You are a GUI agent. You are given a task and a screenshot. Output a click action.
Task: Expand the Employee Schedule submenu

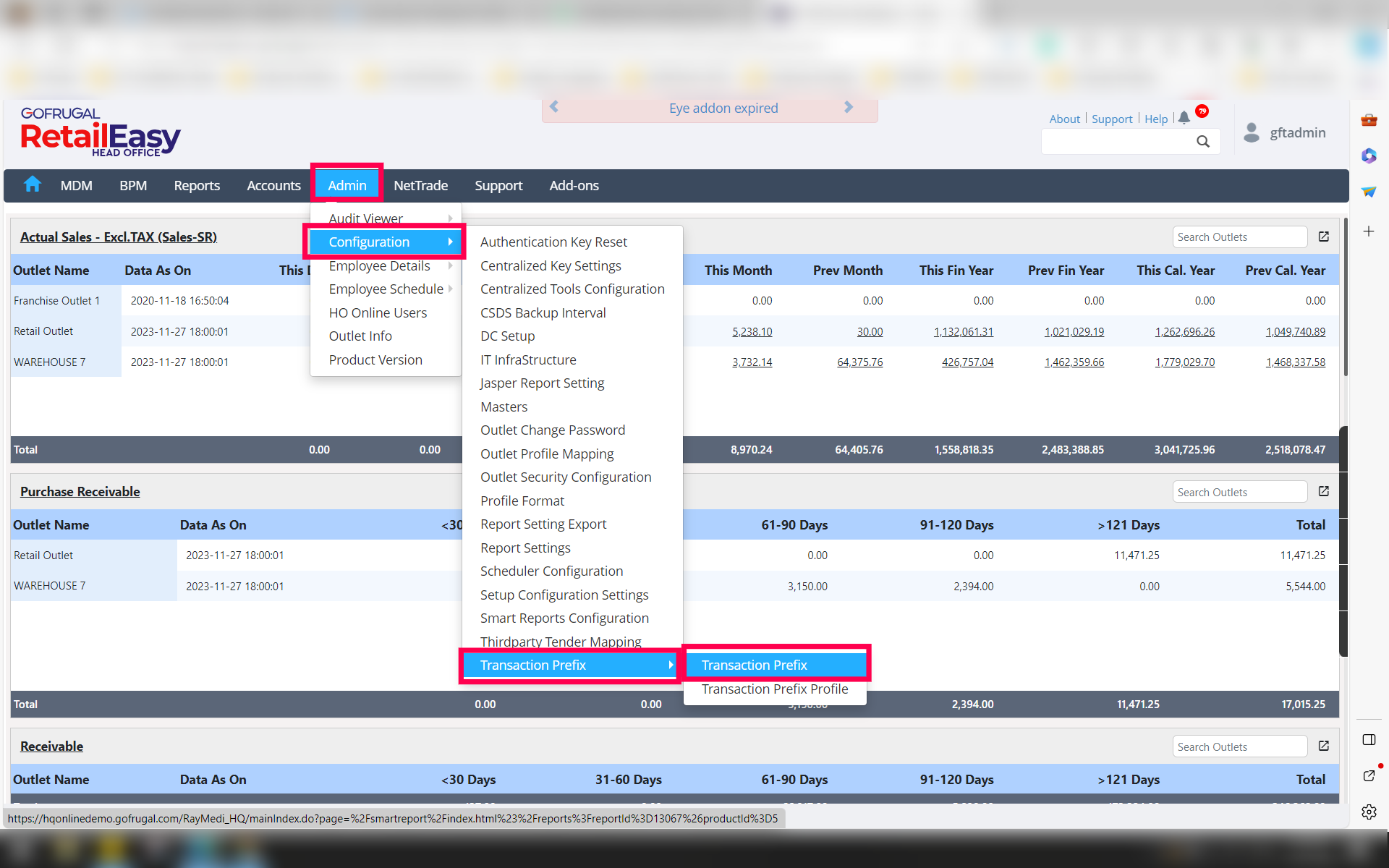click(386, 289)
